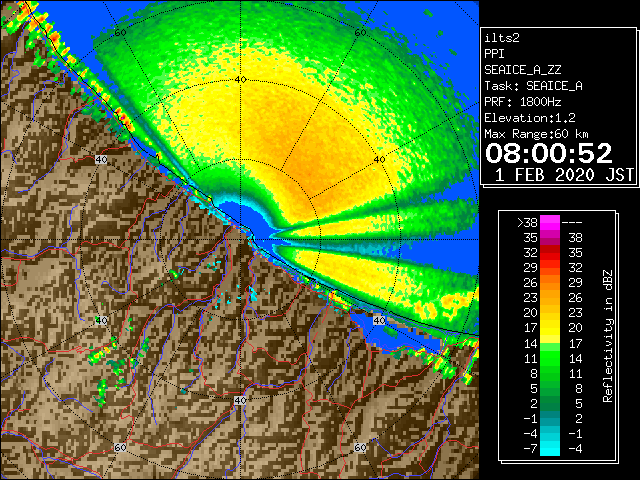
Task: Click the 40 km label over northeast sea echo
Action: [x=379, y=160]
